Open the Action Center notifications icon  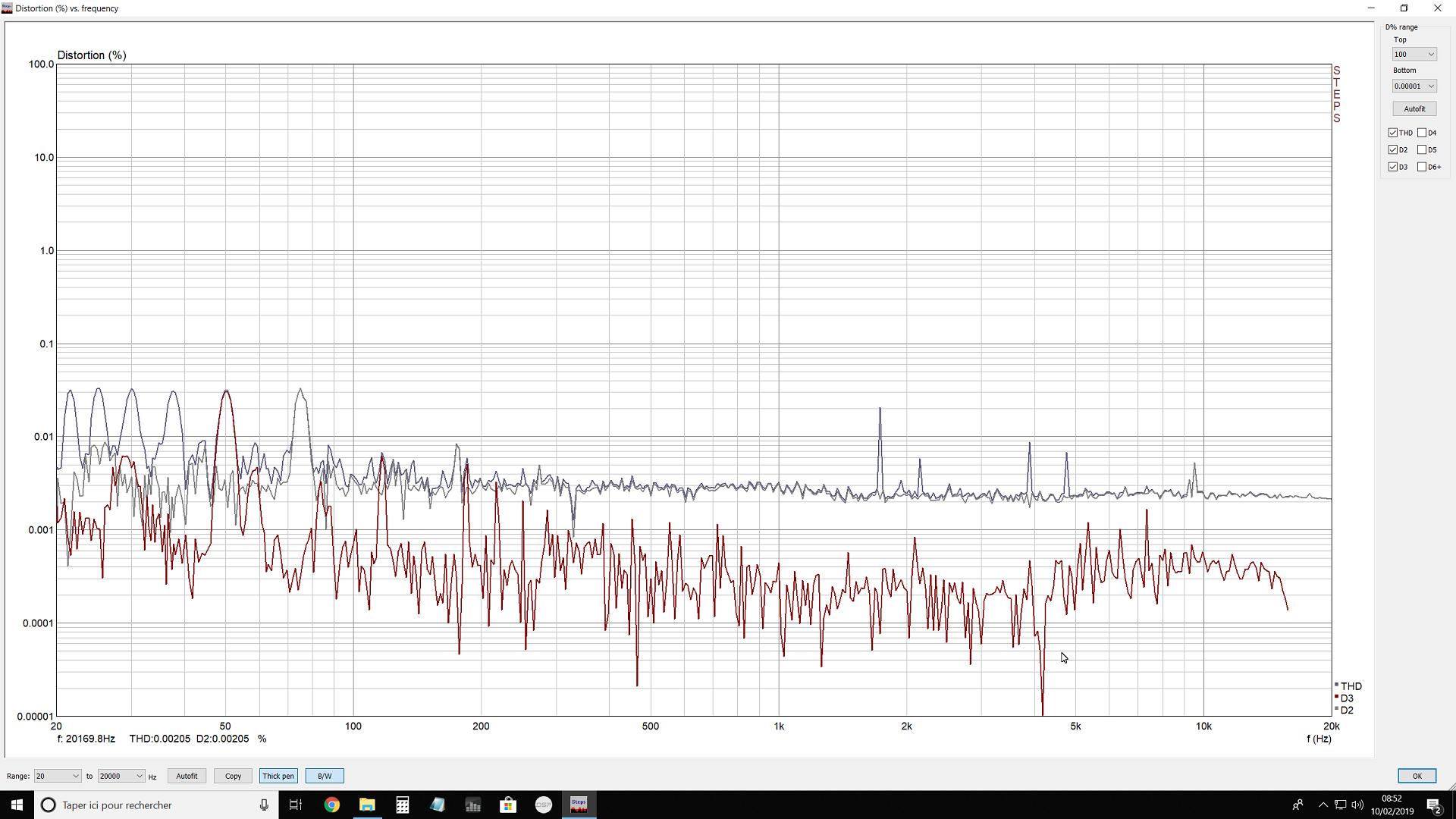pos(1434,805)
